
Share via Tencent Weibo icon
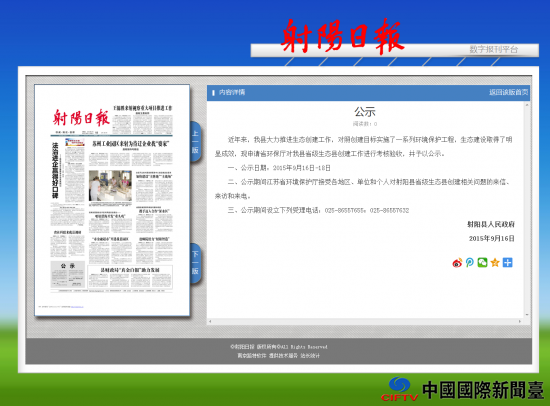[470, 262]
